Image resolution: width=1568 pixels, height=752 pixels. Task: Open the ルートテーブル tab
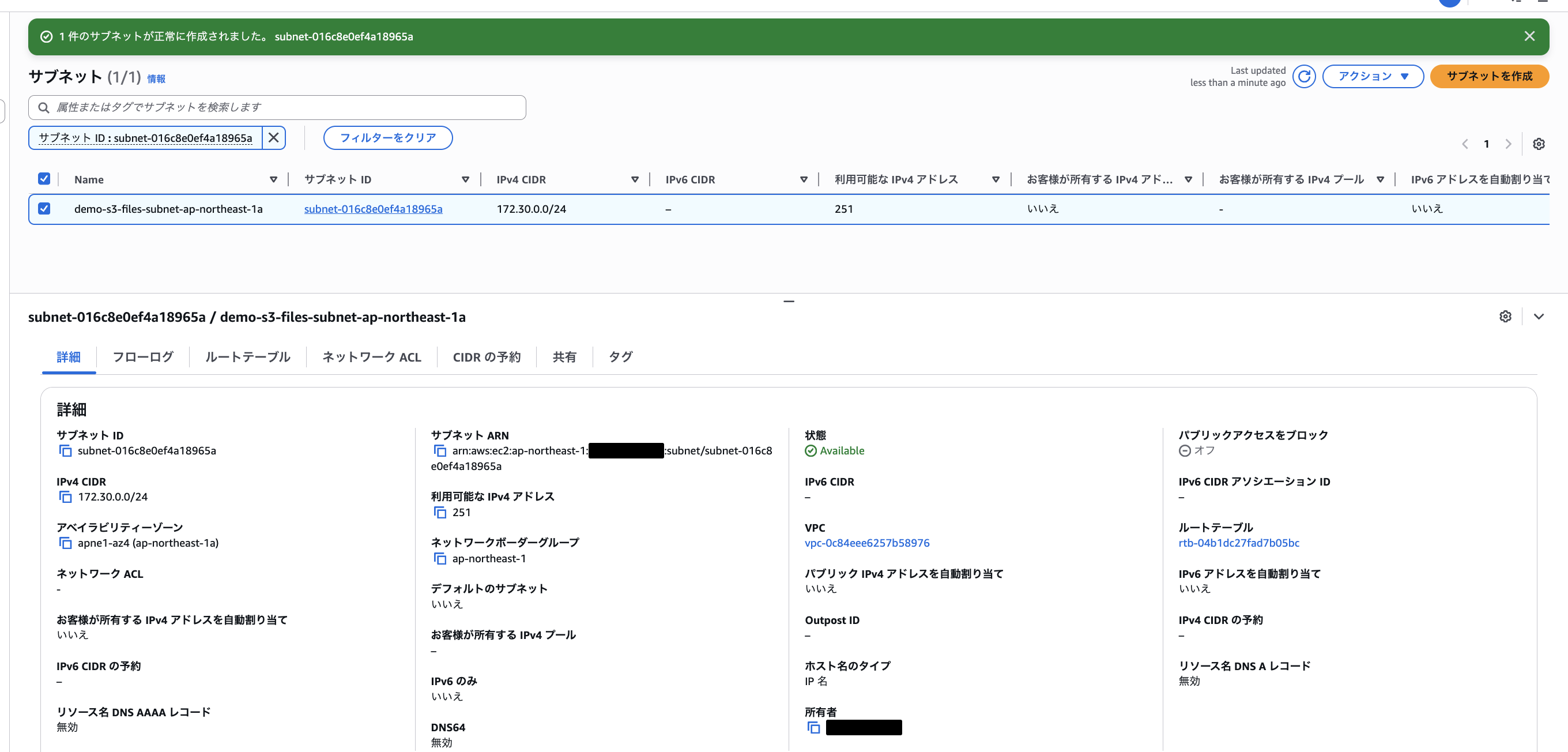click(x=247, y=358)
